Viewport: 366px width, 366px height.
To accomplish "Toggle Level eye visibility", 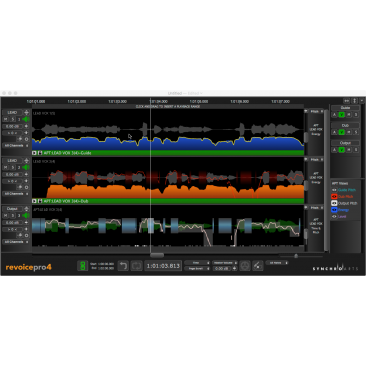I will coord(334,217).
